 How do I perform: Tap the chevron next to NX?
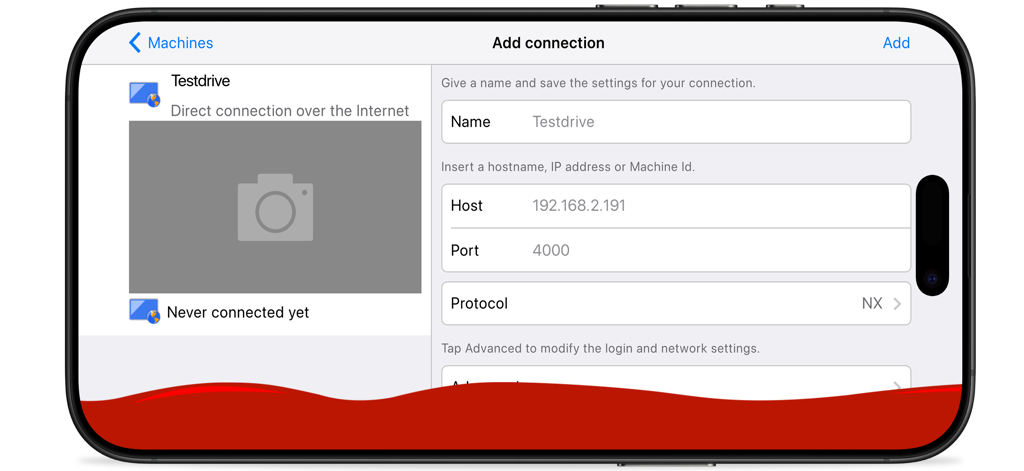(897, 304)
